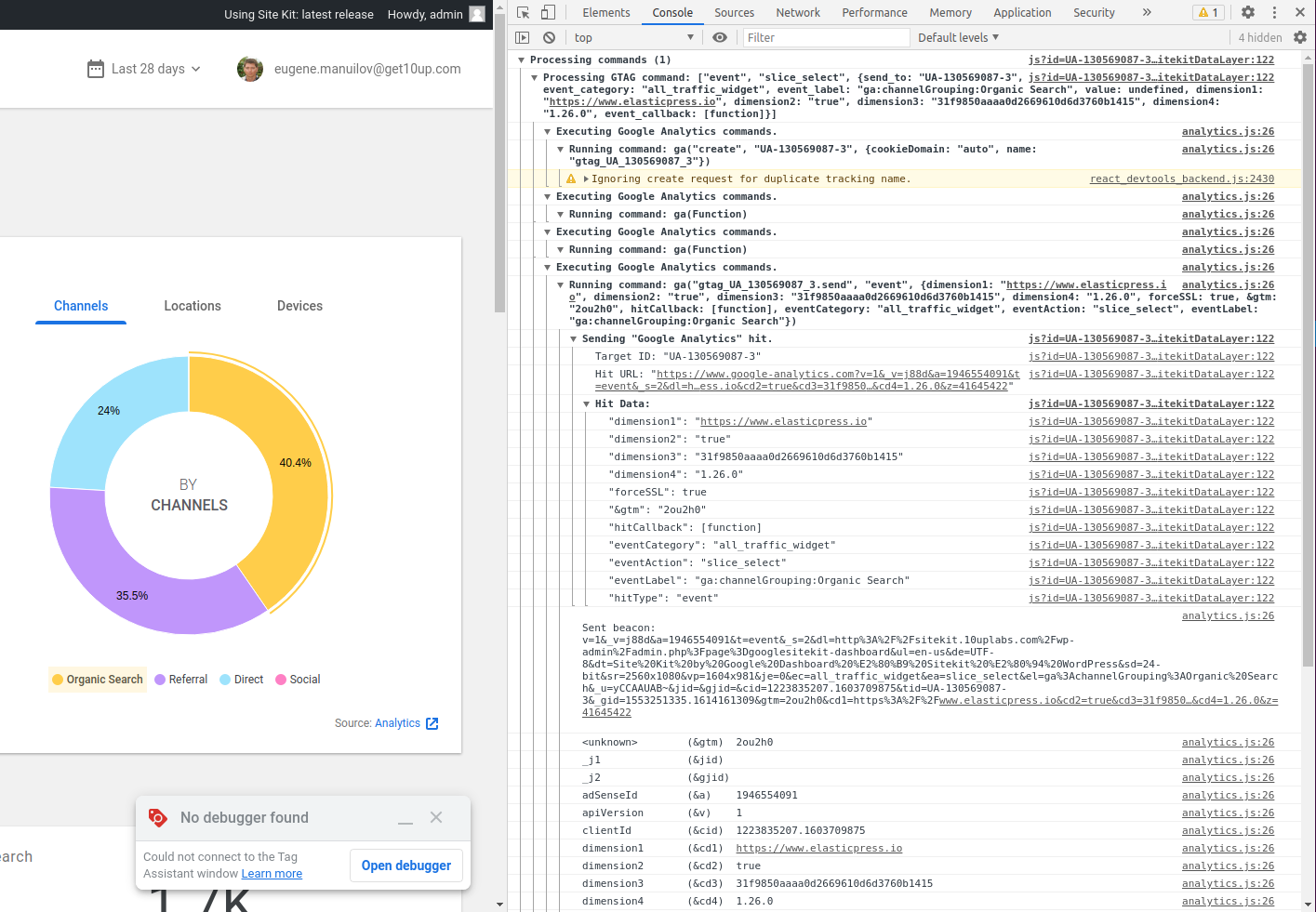Open the react_devtools_backend.js:2430 source link
Screen dimensions: 1316x912
pos(1182,178)
